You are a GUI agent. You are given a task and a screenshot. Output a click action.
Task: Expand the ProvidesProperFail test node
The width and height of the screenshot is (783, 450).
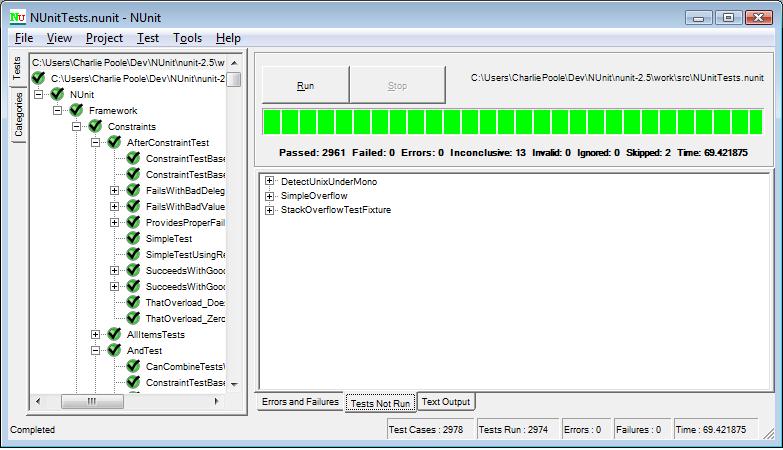point(114,222)
